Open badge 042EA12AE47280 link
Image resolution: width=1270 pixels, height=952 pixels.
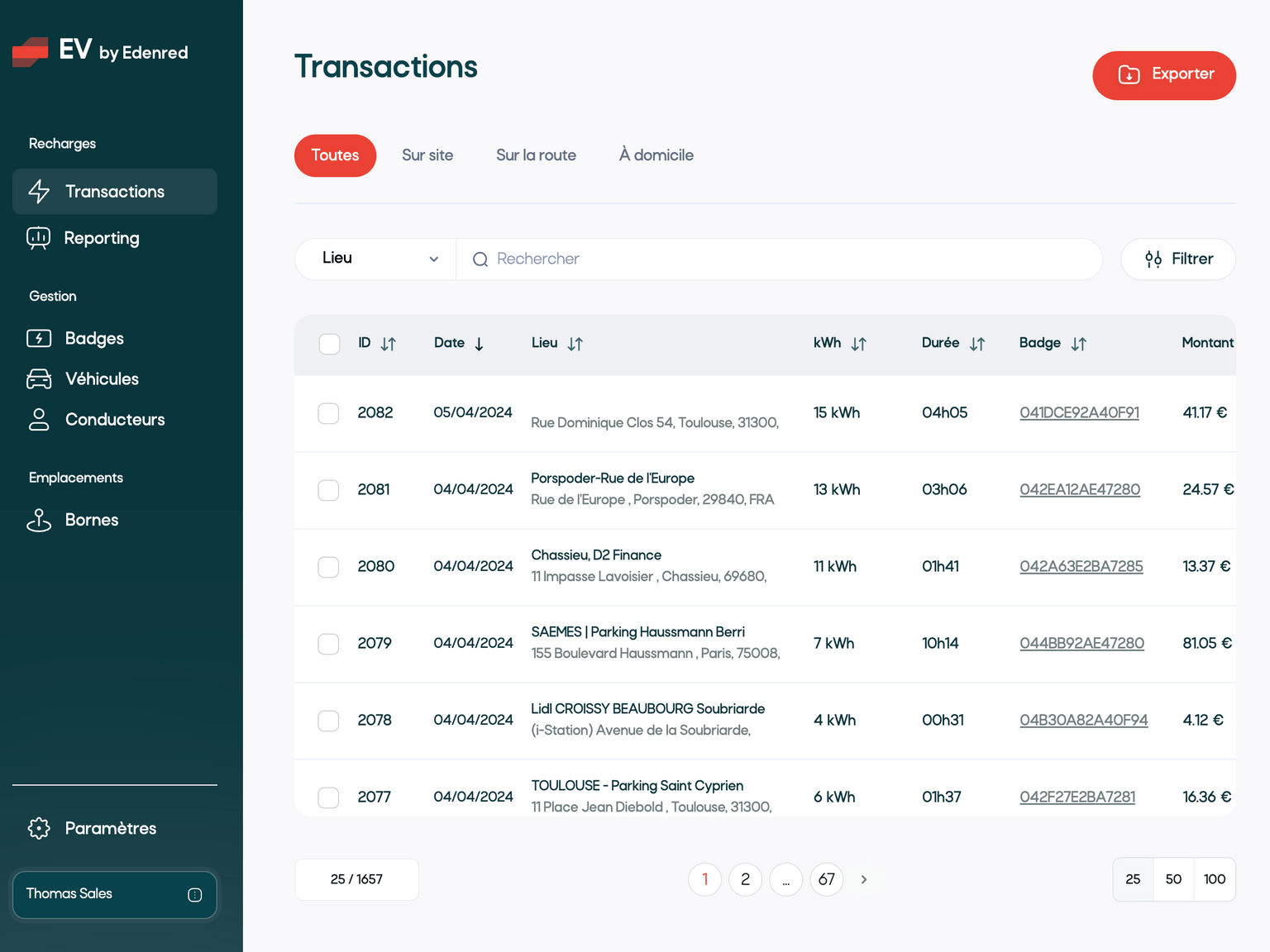tap(1080, 489)
